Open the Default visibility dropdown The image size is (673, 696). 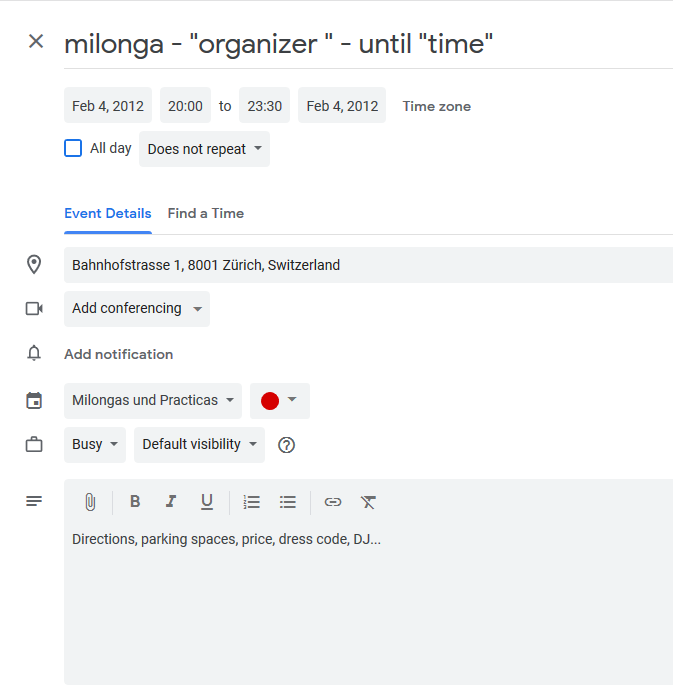click(199, 445)
